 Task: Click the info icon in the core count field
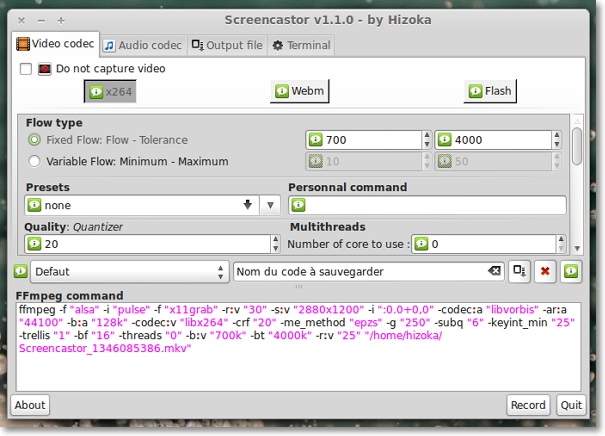tap(421, 244)
